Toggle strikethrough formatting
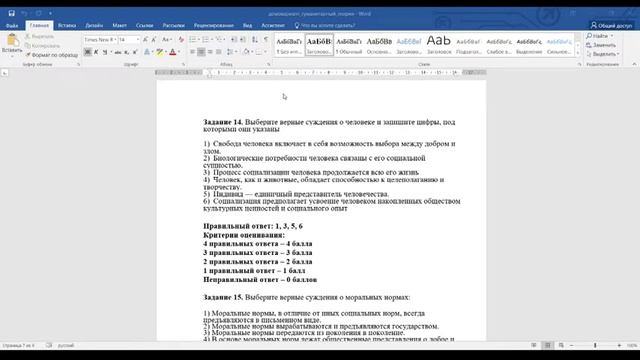640x360 pixels. [x=118, y=52]
